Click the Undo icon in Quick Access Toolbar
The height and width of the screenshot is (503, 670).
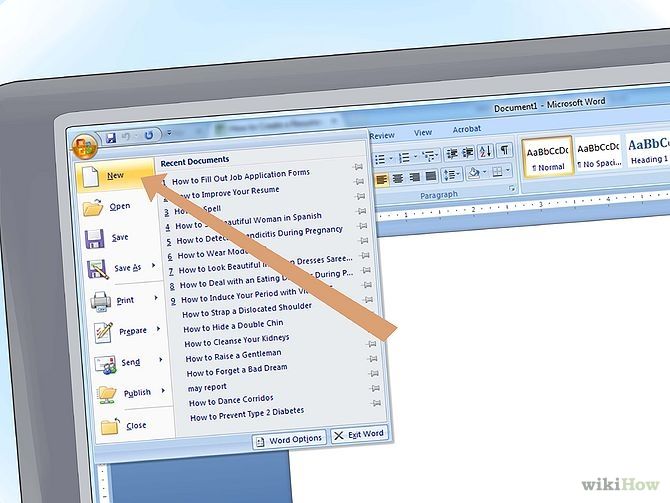click(x=126, y=137)
